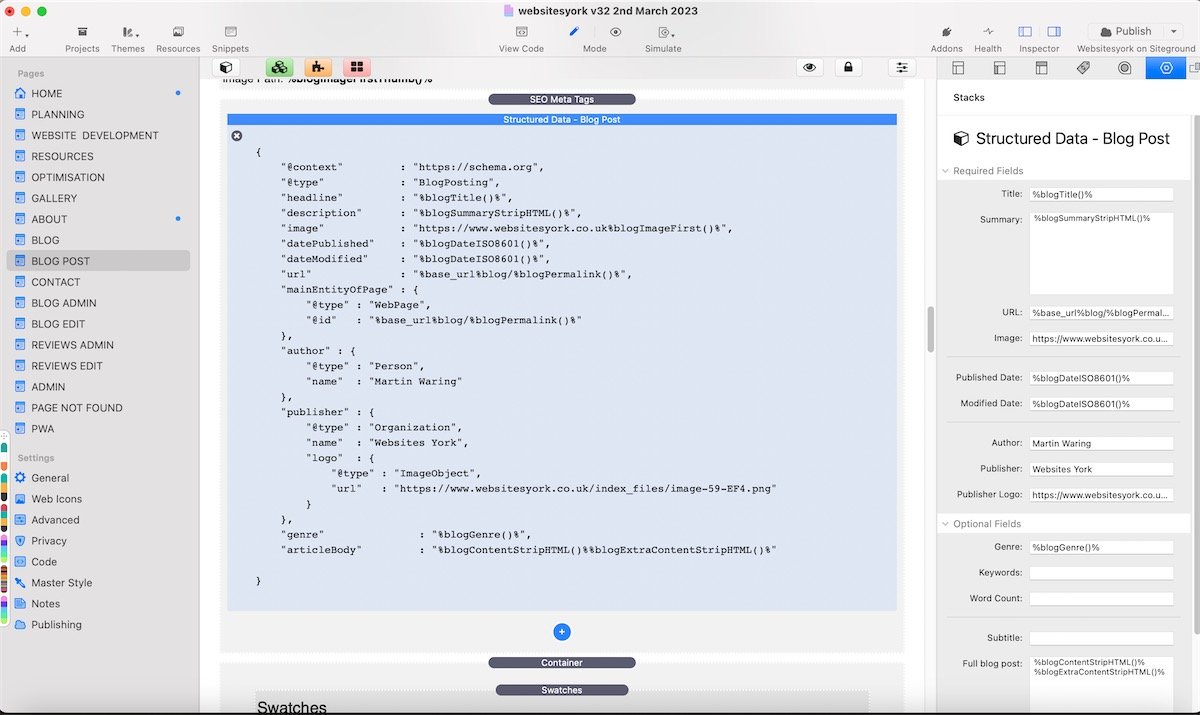
Task: Show View Code for the page
Action: tap(521, 39)
